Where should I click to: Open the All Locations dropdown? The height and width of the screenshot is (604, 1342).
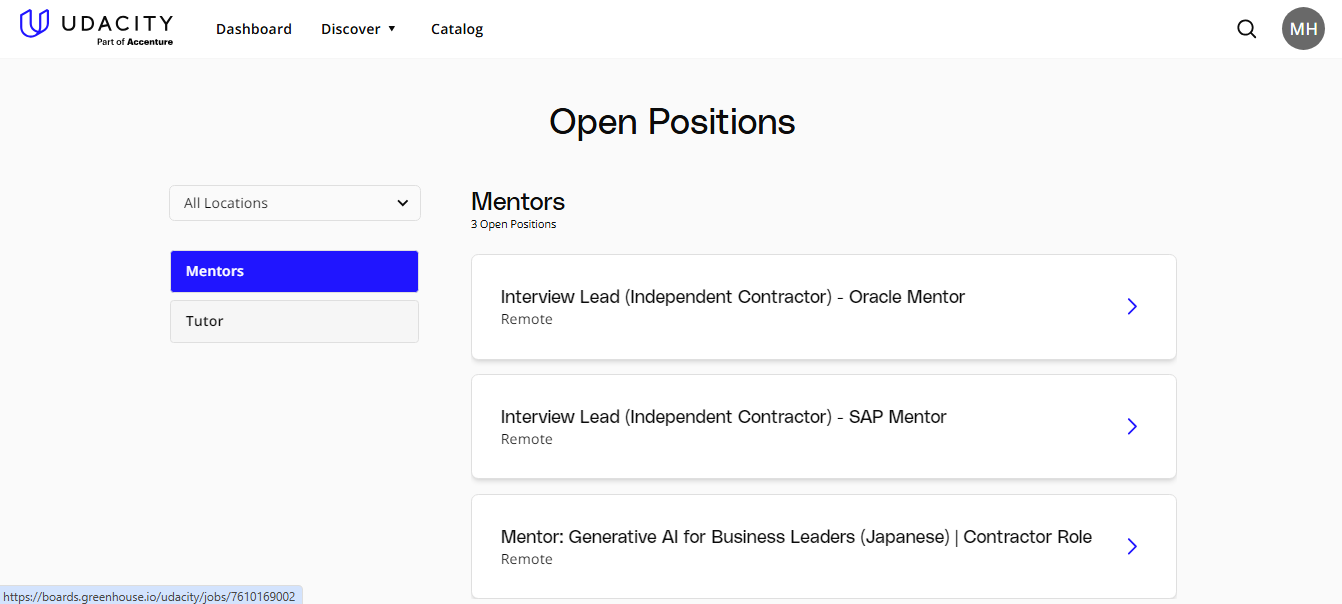coord(294,202)
